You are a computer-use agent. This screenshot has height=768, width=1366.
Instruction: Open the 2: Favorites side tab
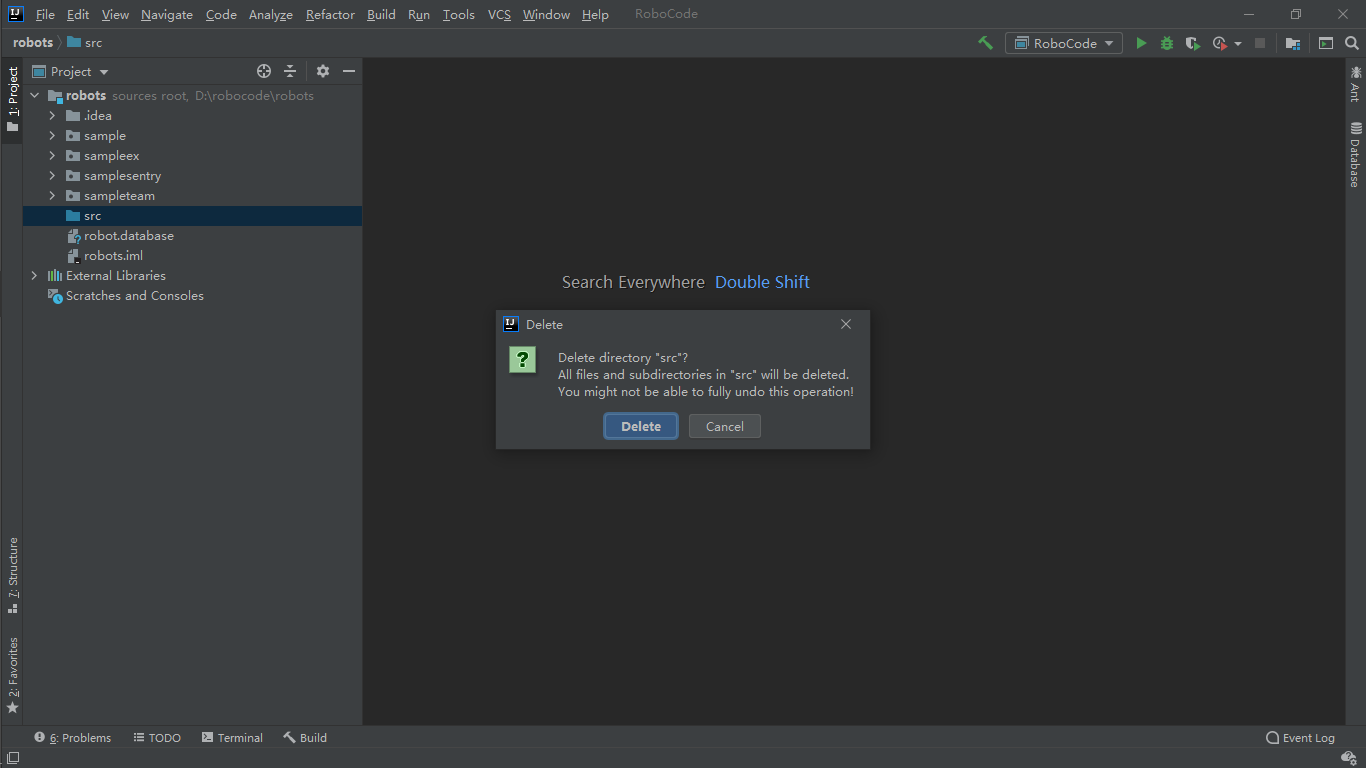[12, 675]
